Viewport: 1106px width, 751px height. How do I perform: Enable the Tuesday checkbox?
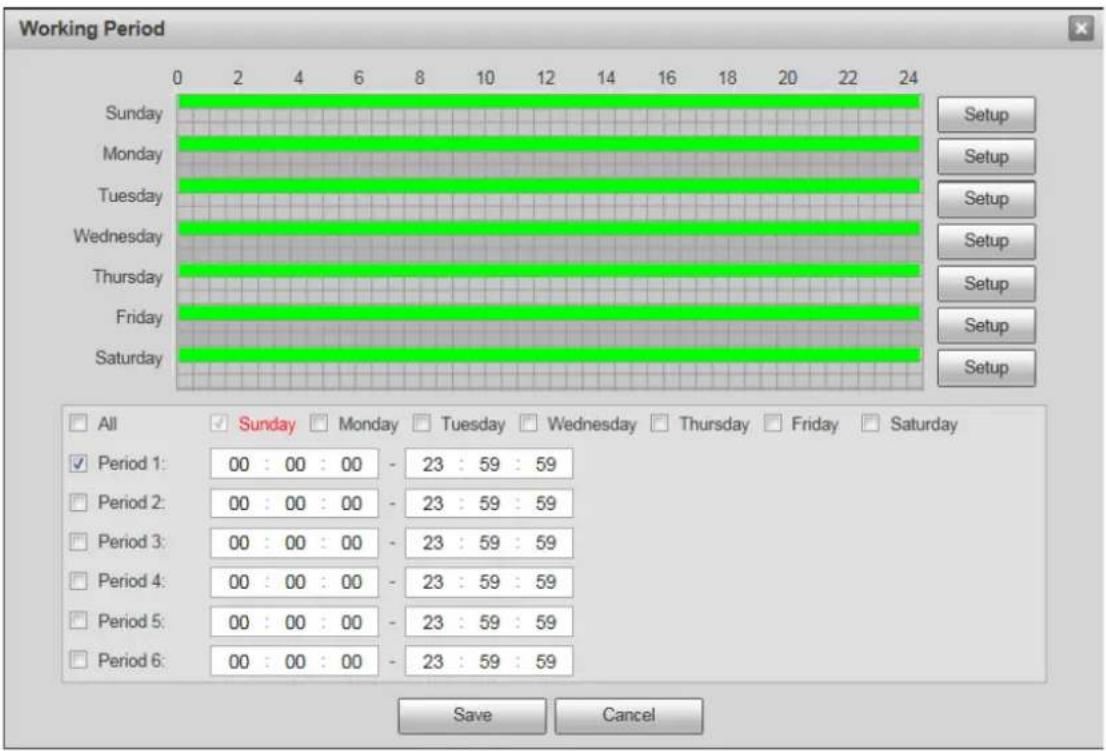pos(421,423)
